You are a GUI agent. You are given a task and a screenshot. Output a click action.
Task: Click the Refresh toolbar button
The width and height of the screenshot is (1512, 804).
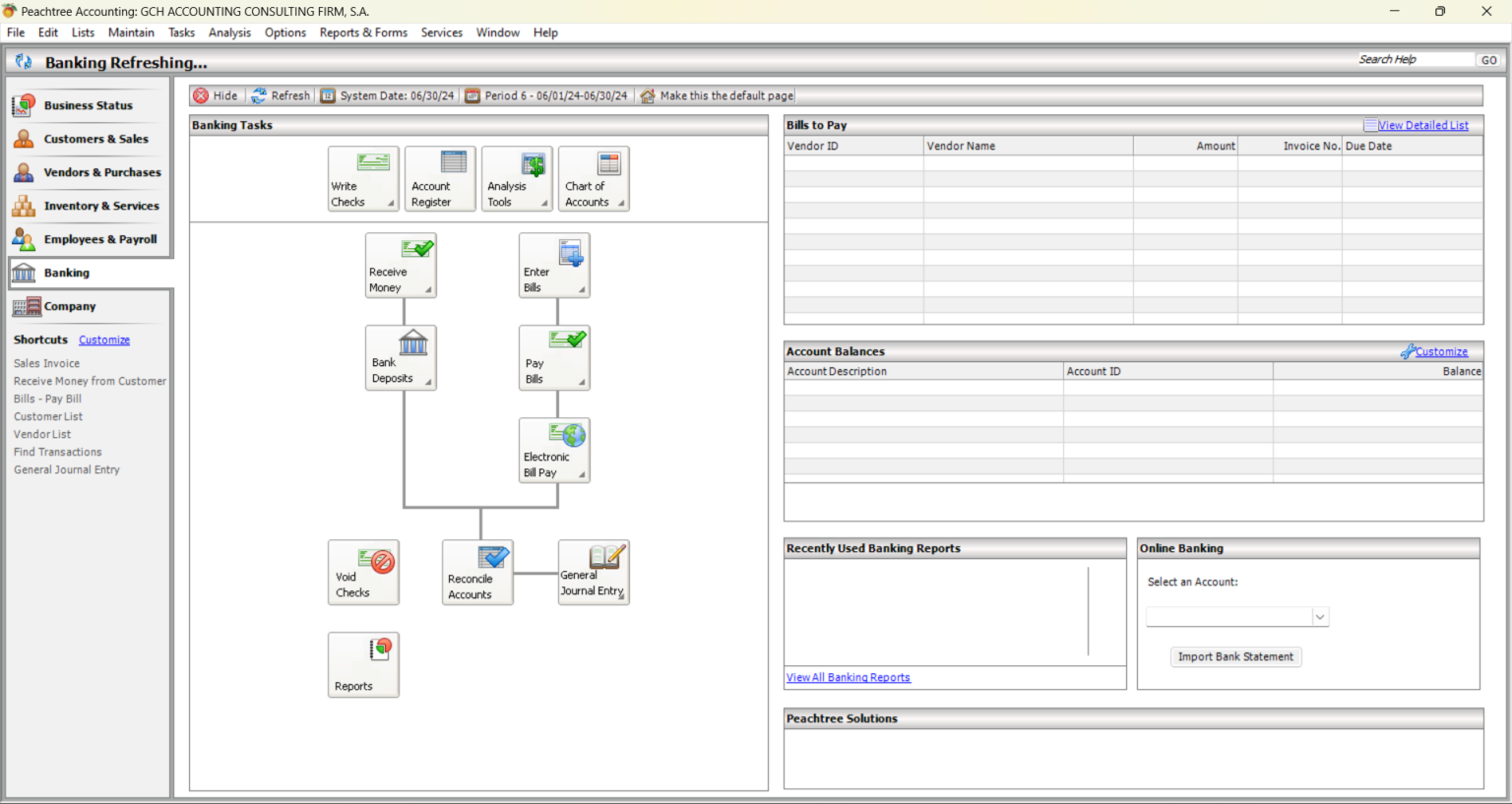coord(281,95)
